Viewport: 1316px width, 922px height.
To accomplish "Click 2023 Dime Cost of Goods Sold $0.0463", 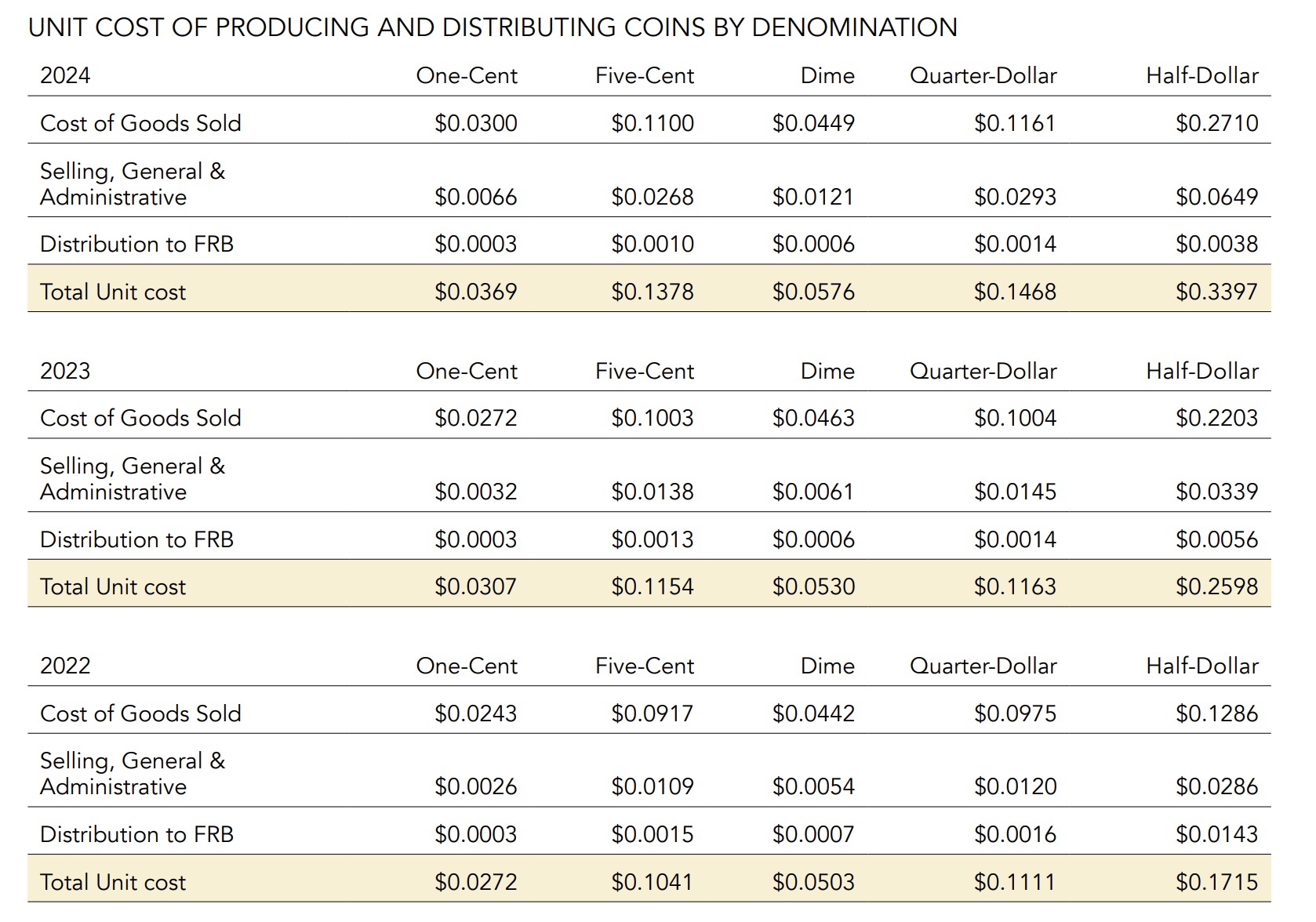I will [x=813, y=418].
